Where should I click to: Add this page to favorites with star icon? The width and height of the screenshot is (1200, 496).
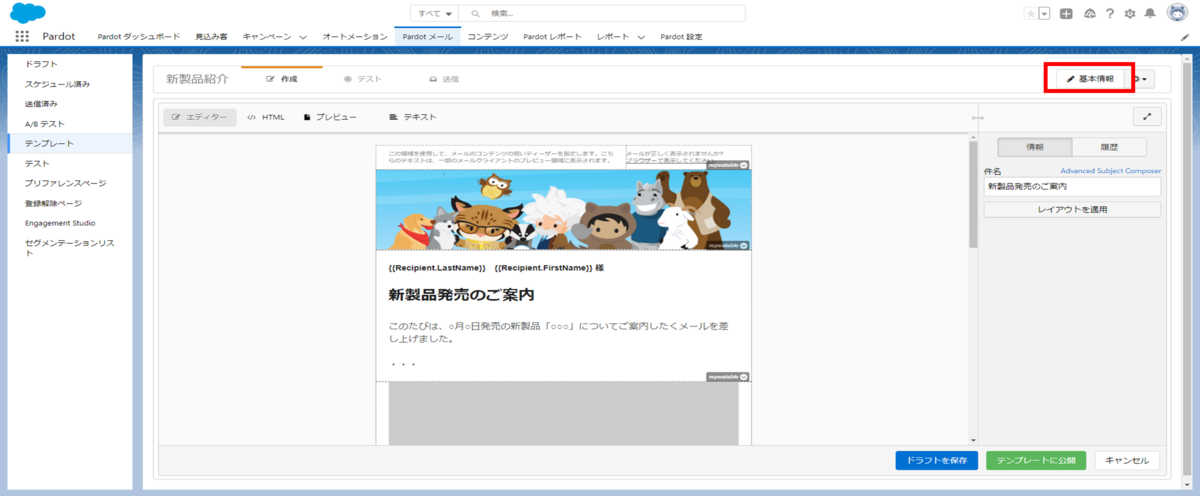1030,14
